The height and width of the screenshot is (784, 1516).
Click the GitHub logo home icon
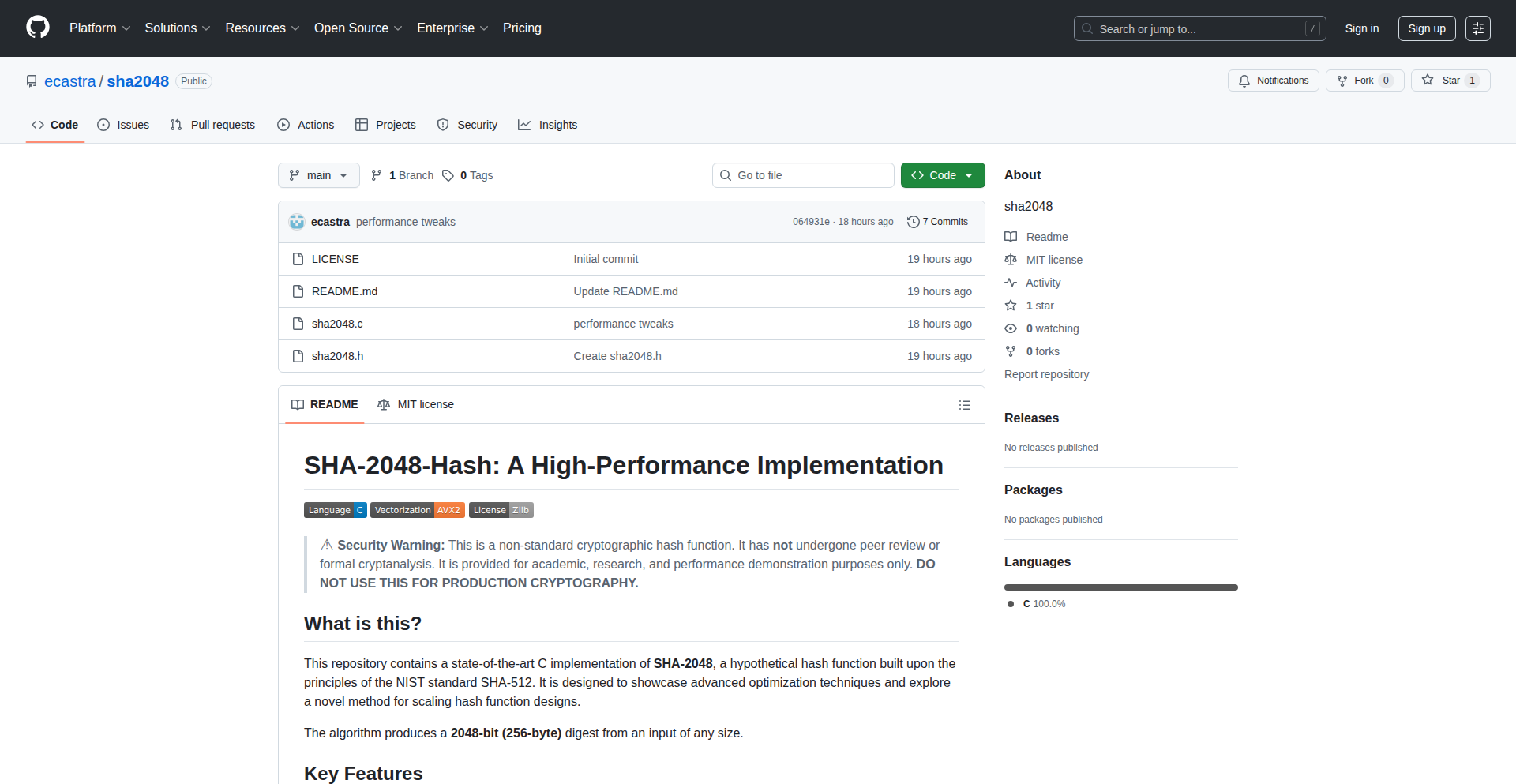tap(37, 28)
